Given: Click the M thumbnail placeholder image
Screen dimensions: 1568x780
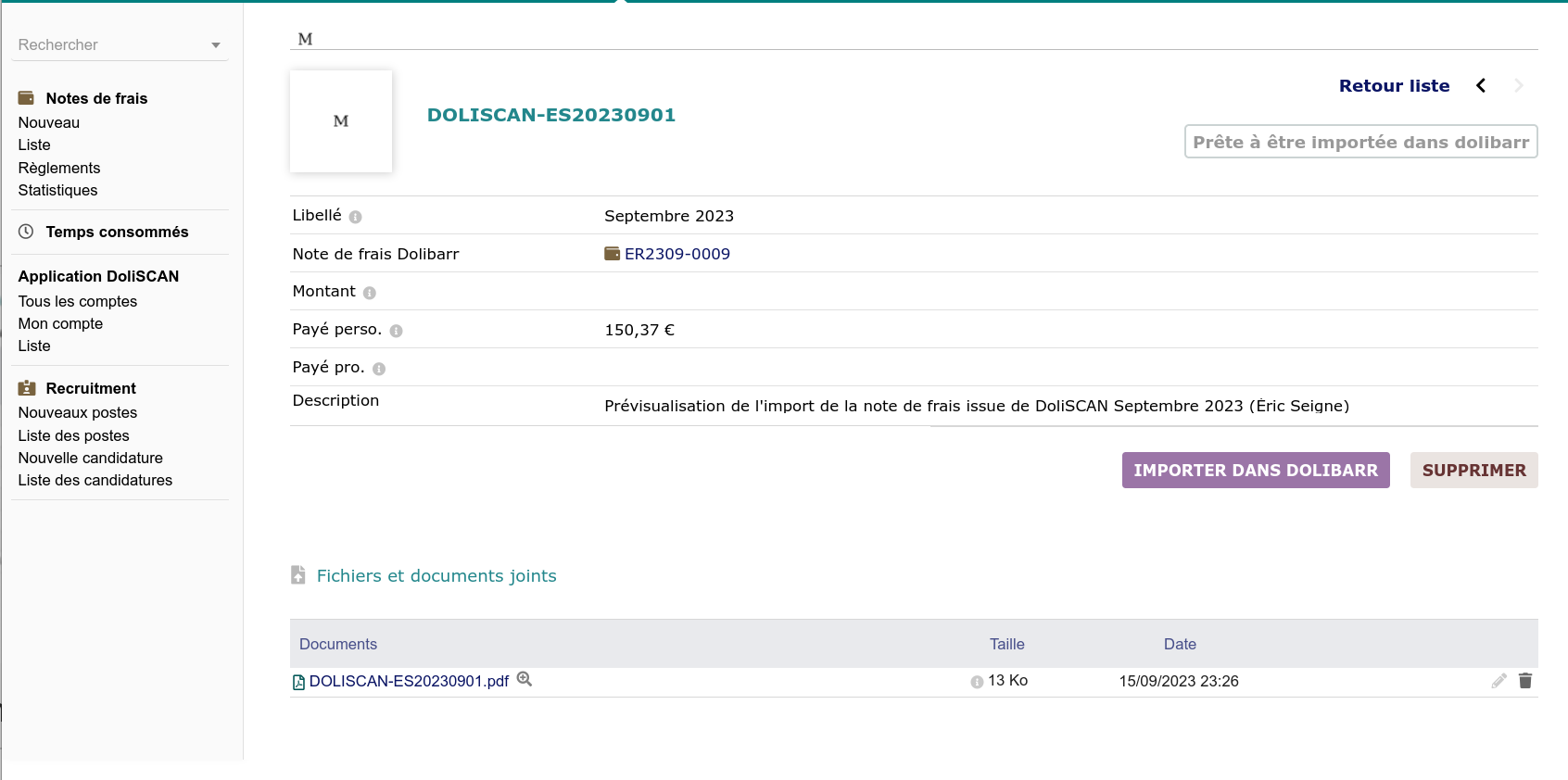Looking at the screenshot, I should 341,121.
